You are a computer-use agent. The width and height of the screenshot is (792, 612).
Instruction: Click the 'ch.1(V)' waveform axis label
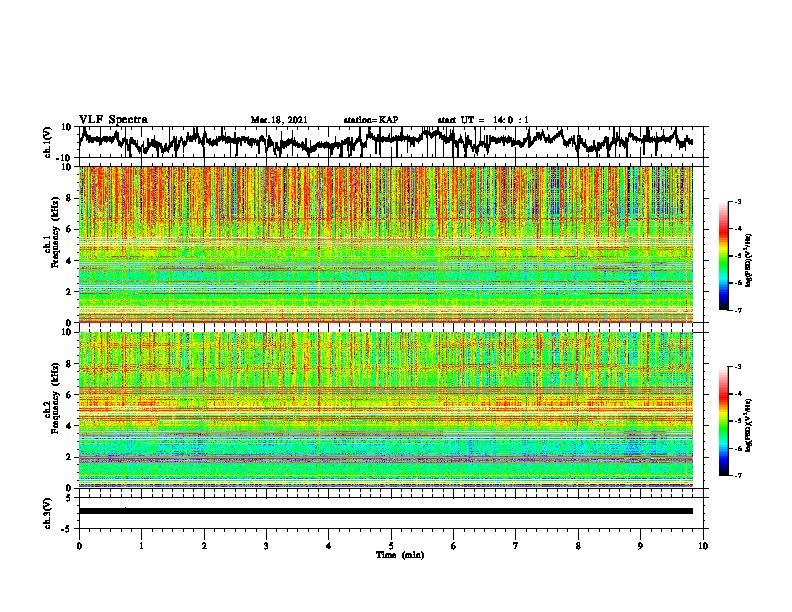48,142
